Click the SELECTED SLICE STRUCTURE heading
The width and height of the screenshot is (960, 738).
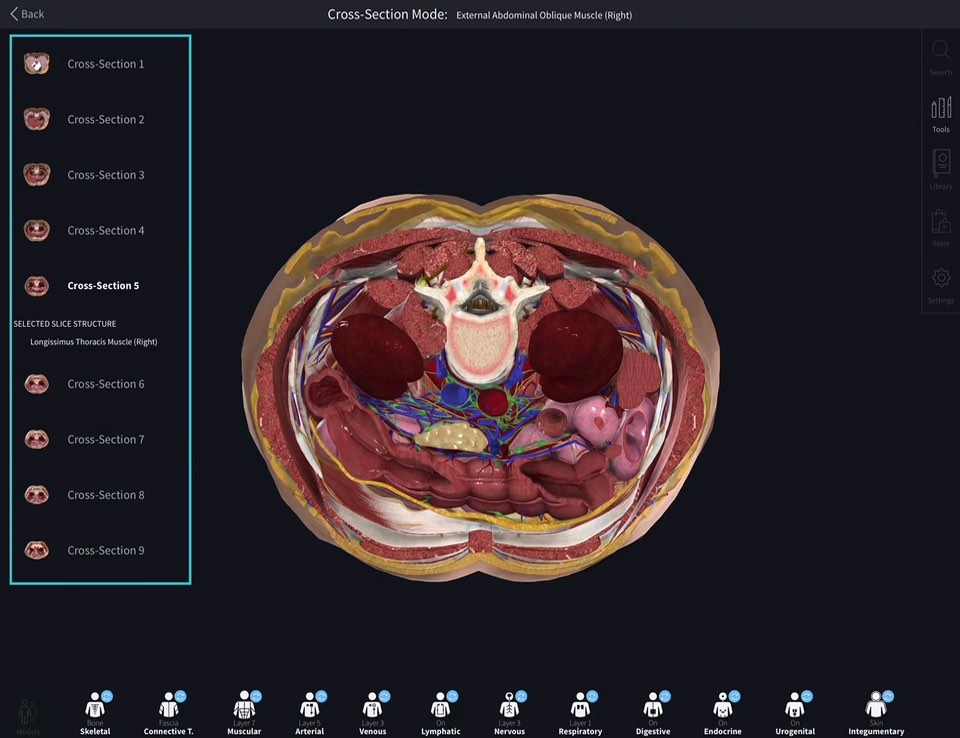(x=65, y=323)
